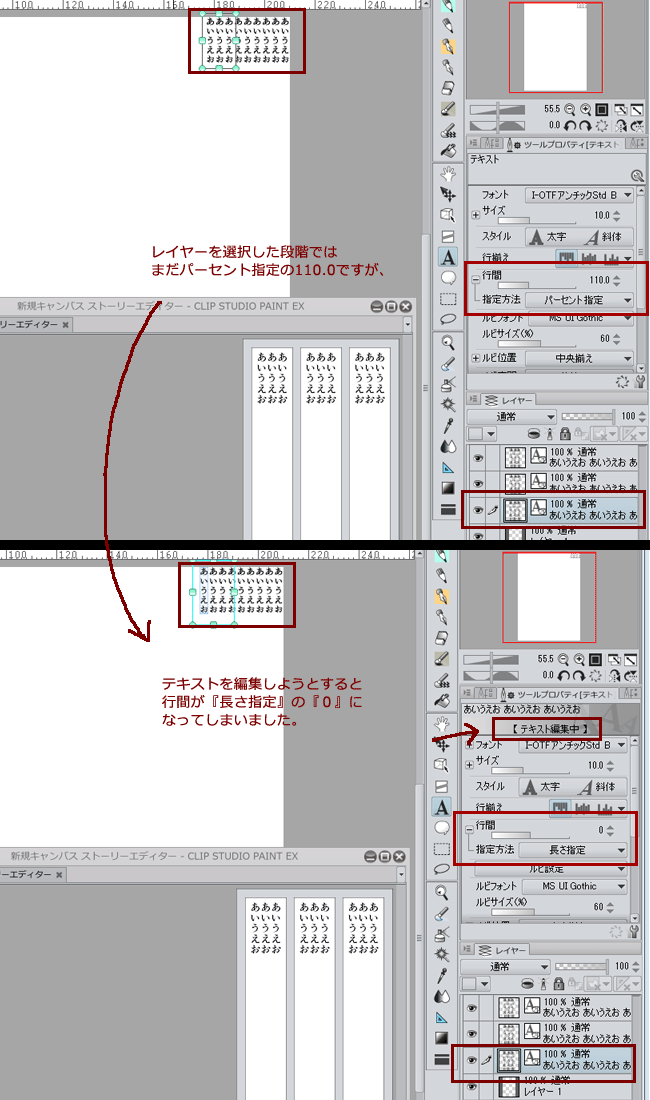
Task: Select the Lasso tool in the upper screenshot
Action: [448, 319]
